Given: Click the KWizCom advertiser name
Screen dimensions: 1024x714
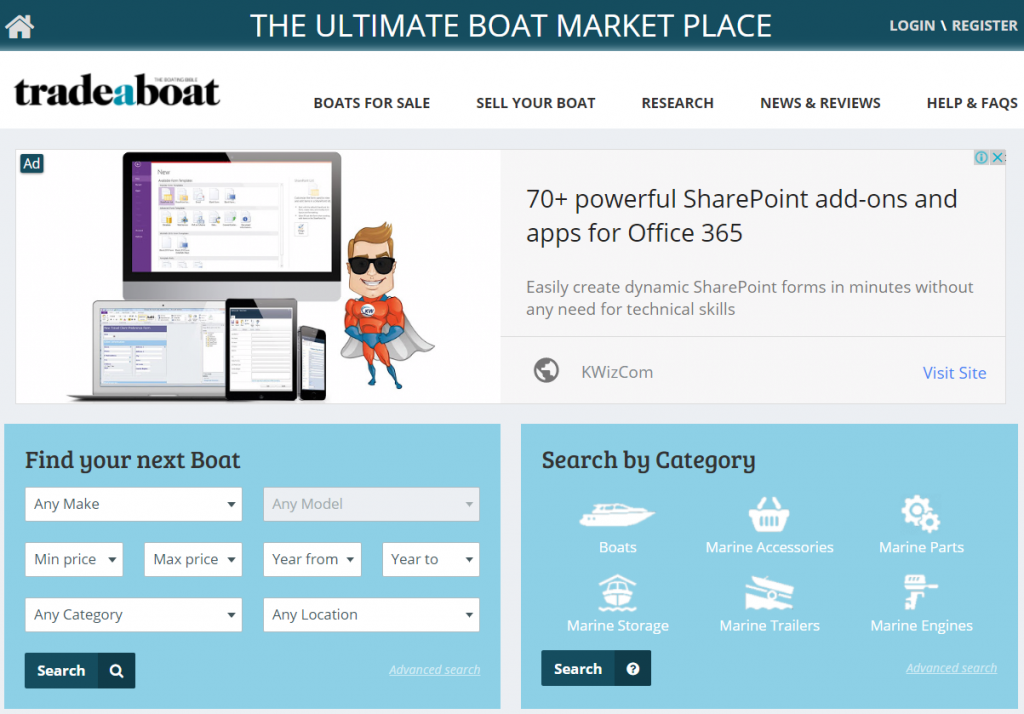Looking at the screenshot, I should coord(616,372).
